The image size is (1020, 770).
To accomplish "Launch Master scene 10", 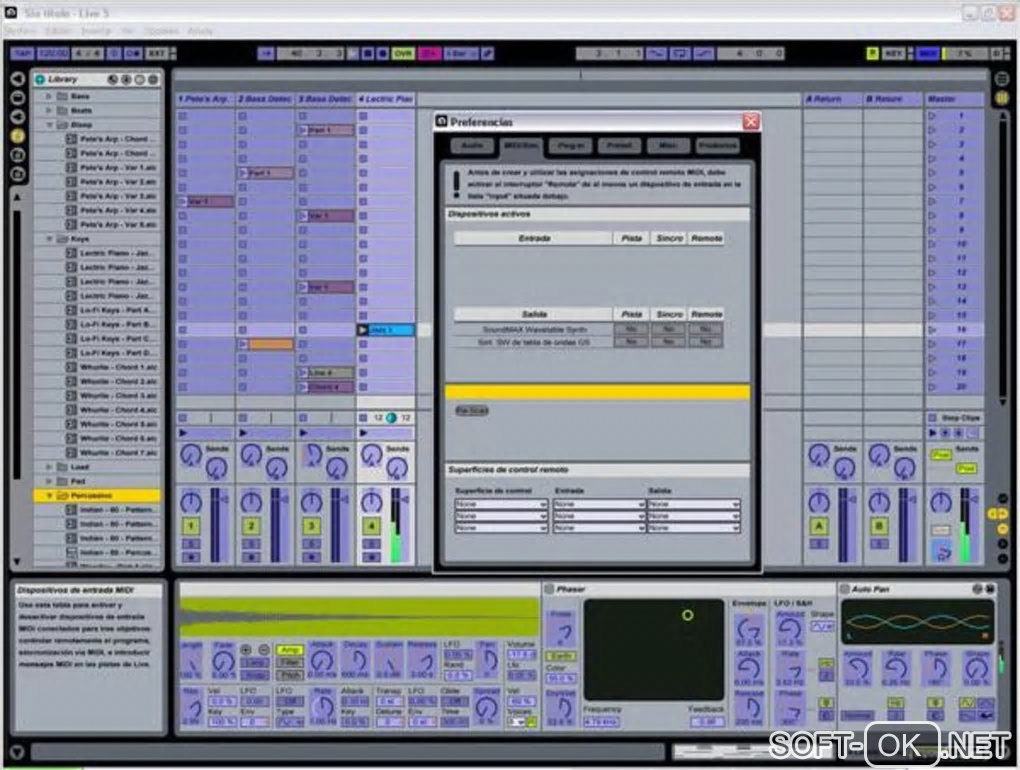I will 932,244.
